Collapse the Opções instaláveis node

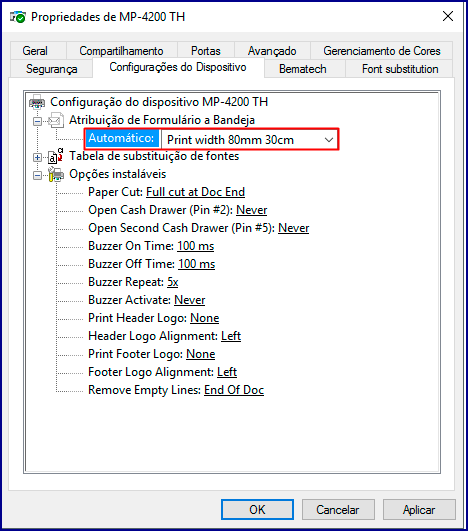click(x=37, y=175)
